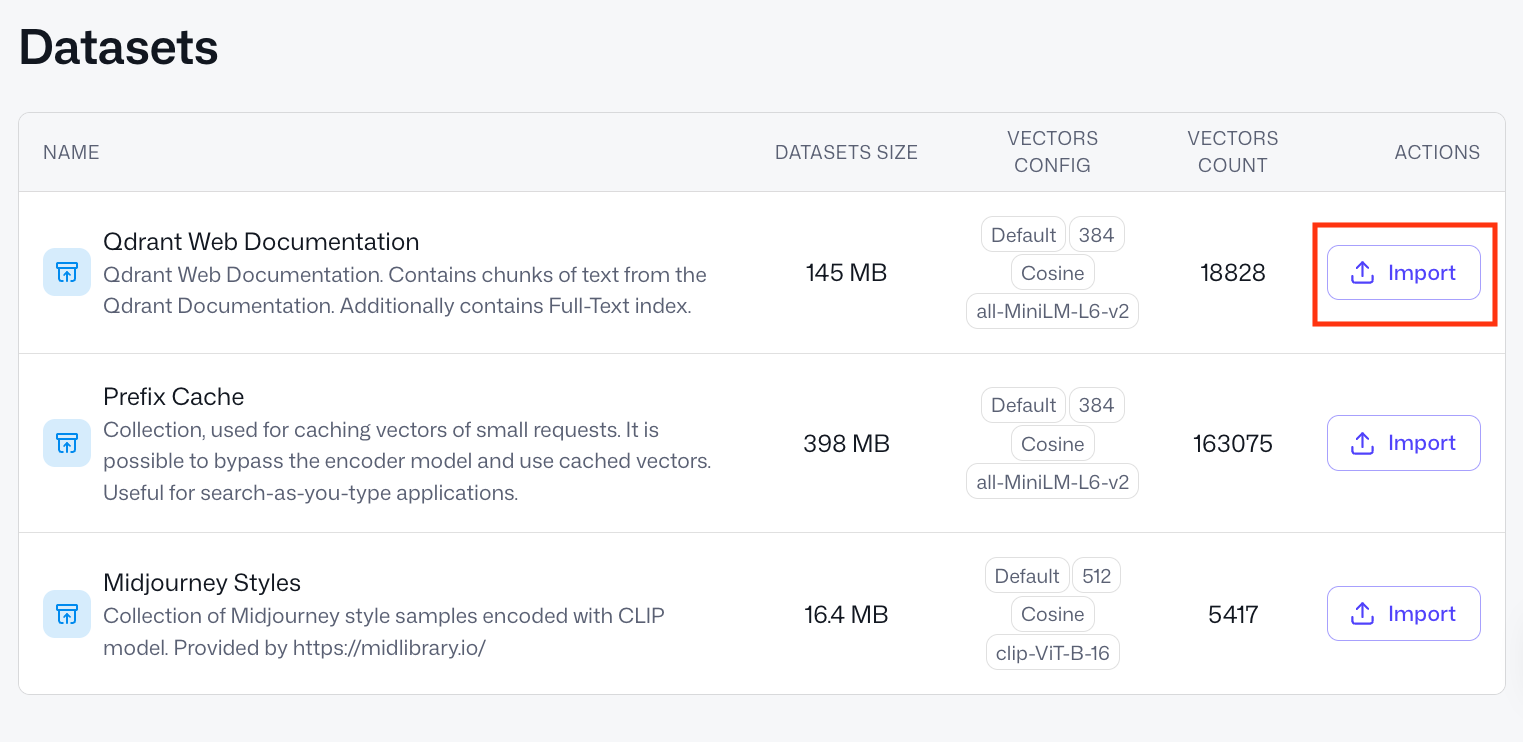The image size is (1523, 742).
Task: Click the NAME column header
Action: click(70, 152)
